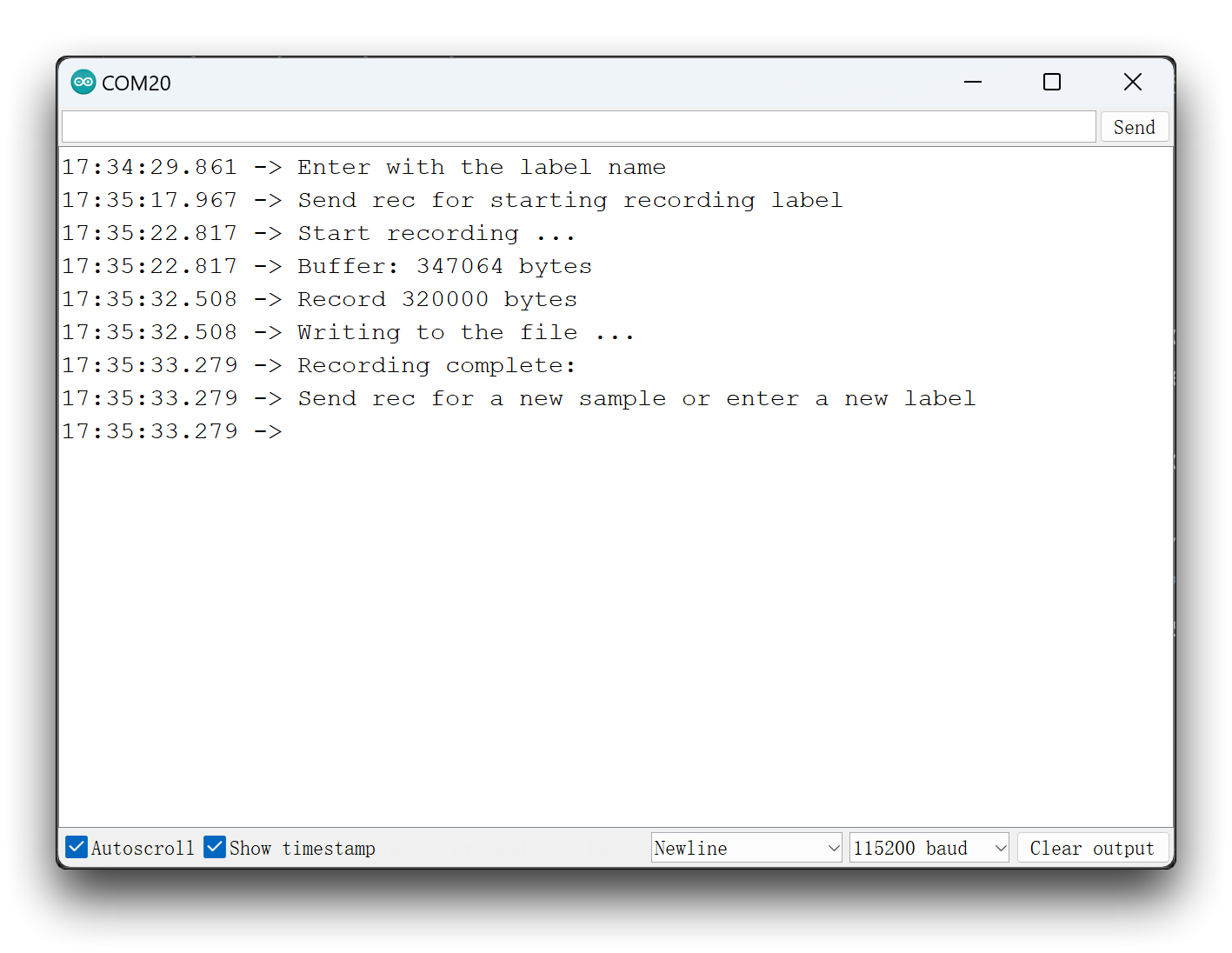Image resolution: width=1232 pixels, height=953 pixels.
Task: Disable the Autoscroll checkbox
Action: coord(77,847)
